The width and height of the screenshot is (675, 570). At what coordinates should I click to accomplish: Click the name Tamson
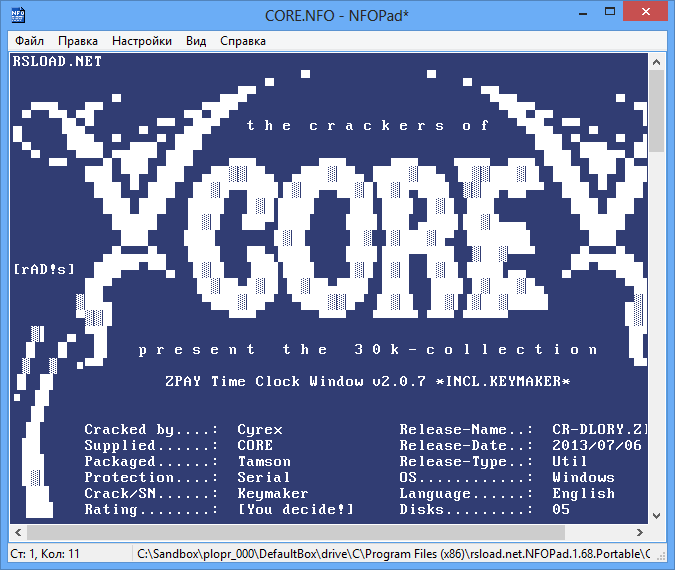coord(264,462)
